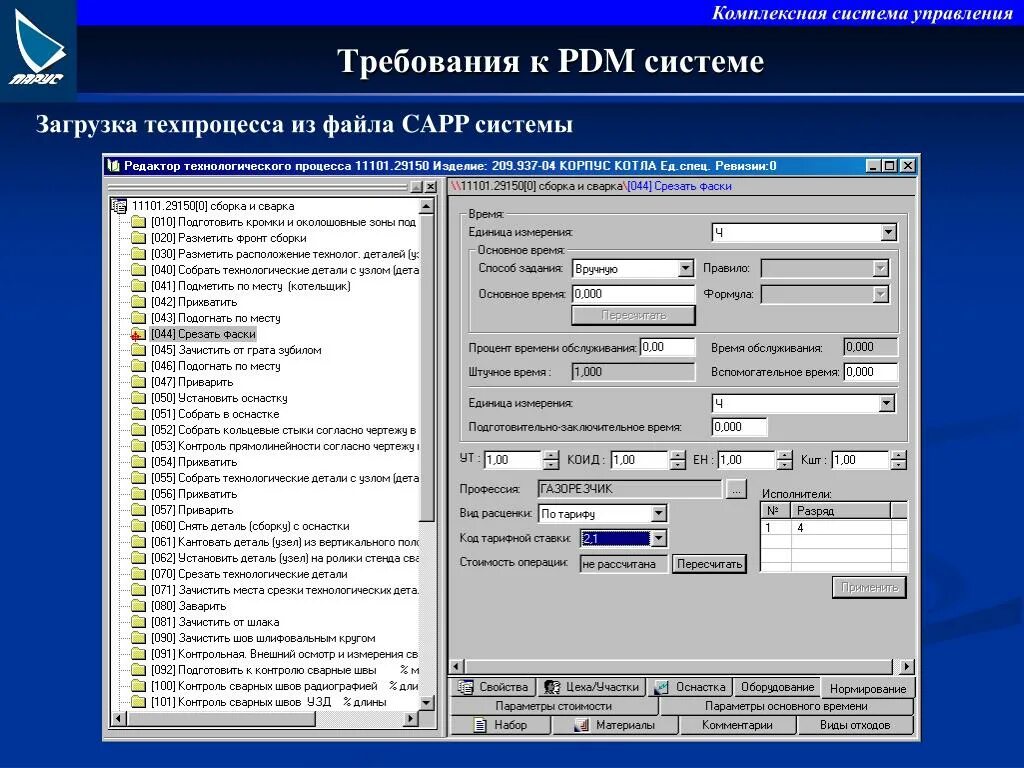1024x768 pixels.
Task: Click Пересчитать next to Стоимость операции
Action: click(709, 564)
